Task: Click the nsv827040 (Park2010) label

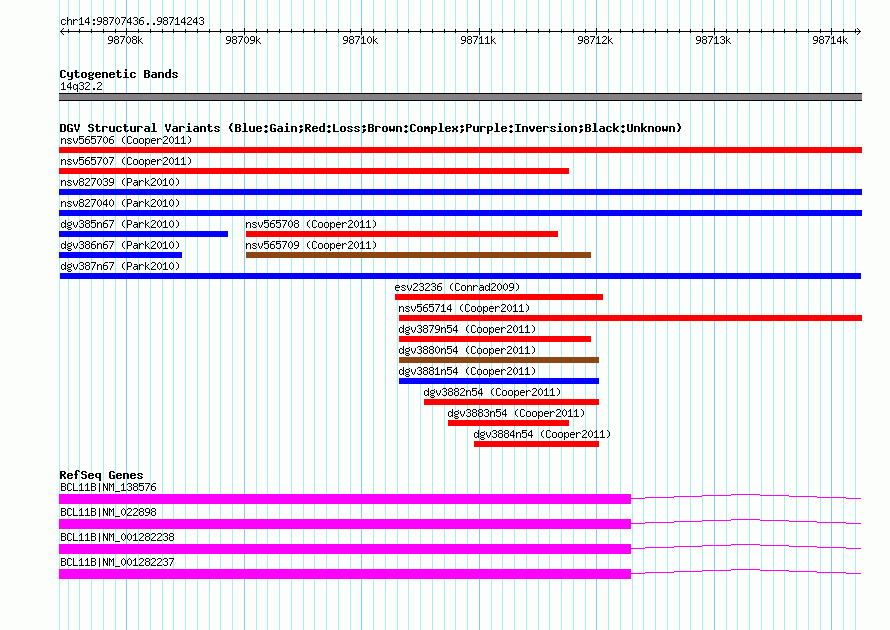Action: [x=120, y=203]
